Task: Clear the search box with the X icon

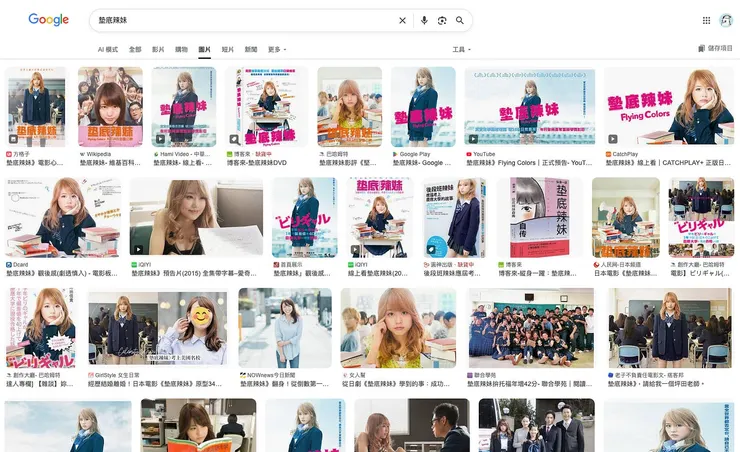Action: (x=402, y=20)
